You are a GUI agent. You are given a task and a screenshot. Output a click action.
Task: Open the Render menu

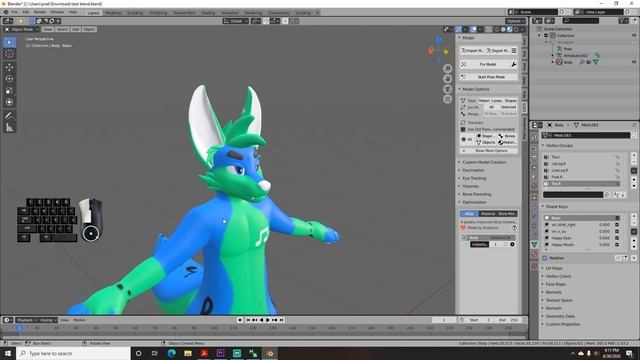(40, 12)
